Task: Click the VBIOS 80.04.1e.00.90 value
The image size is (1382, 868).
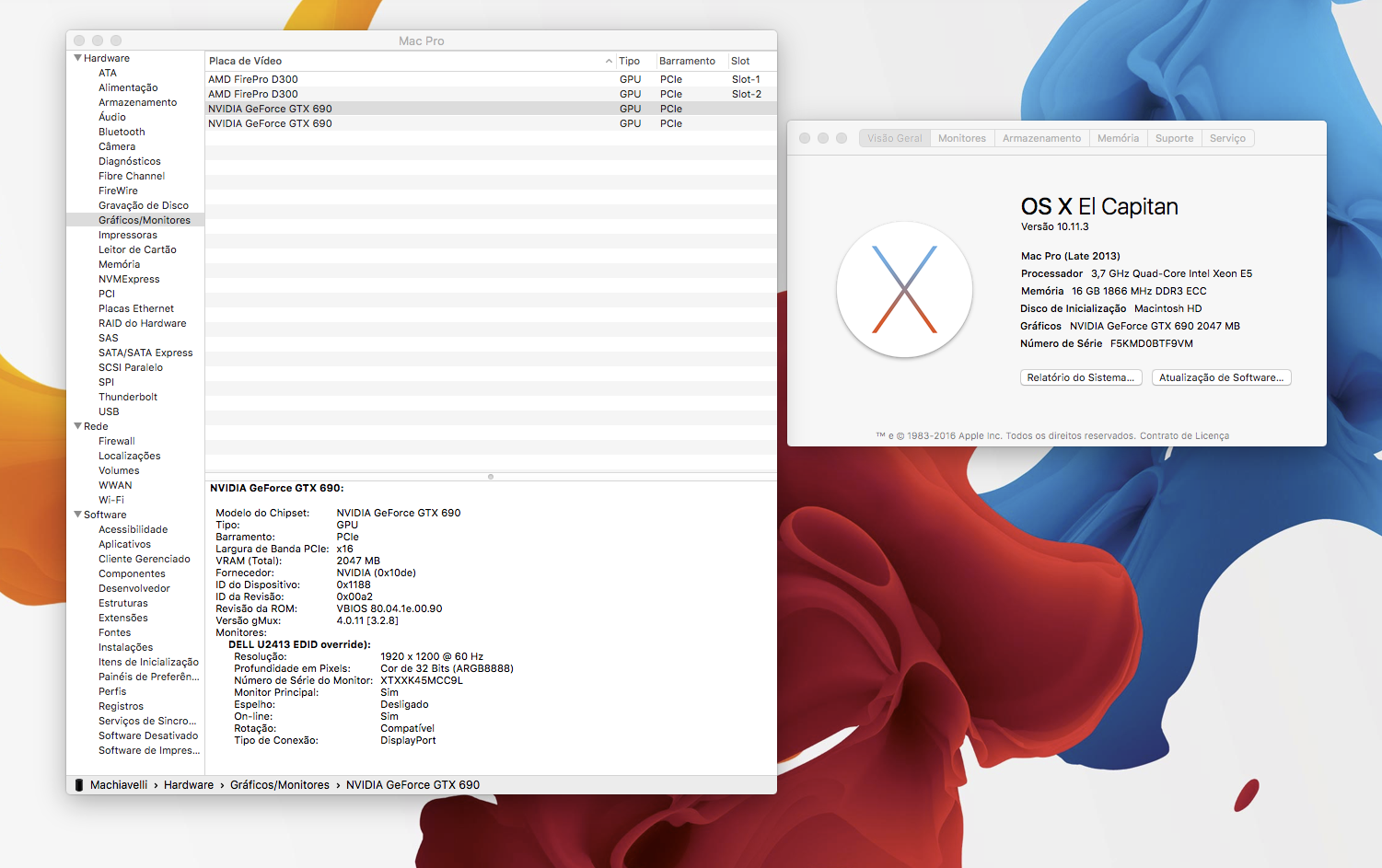Action: point(389,608)
